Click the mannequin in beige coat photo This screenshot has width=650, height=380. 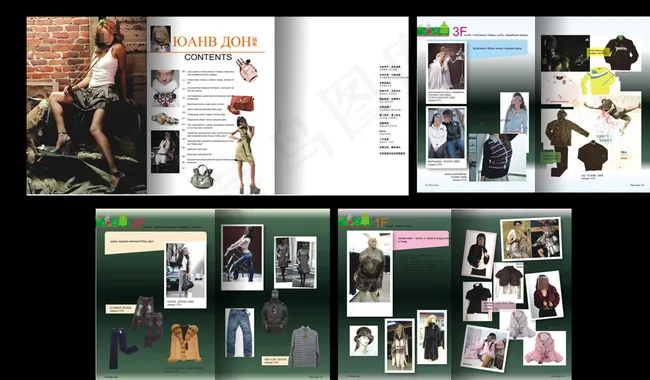[x=400, y=345]
